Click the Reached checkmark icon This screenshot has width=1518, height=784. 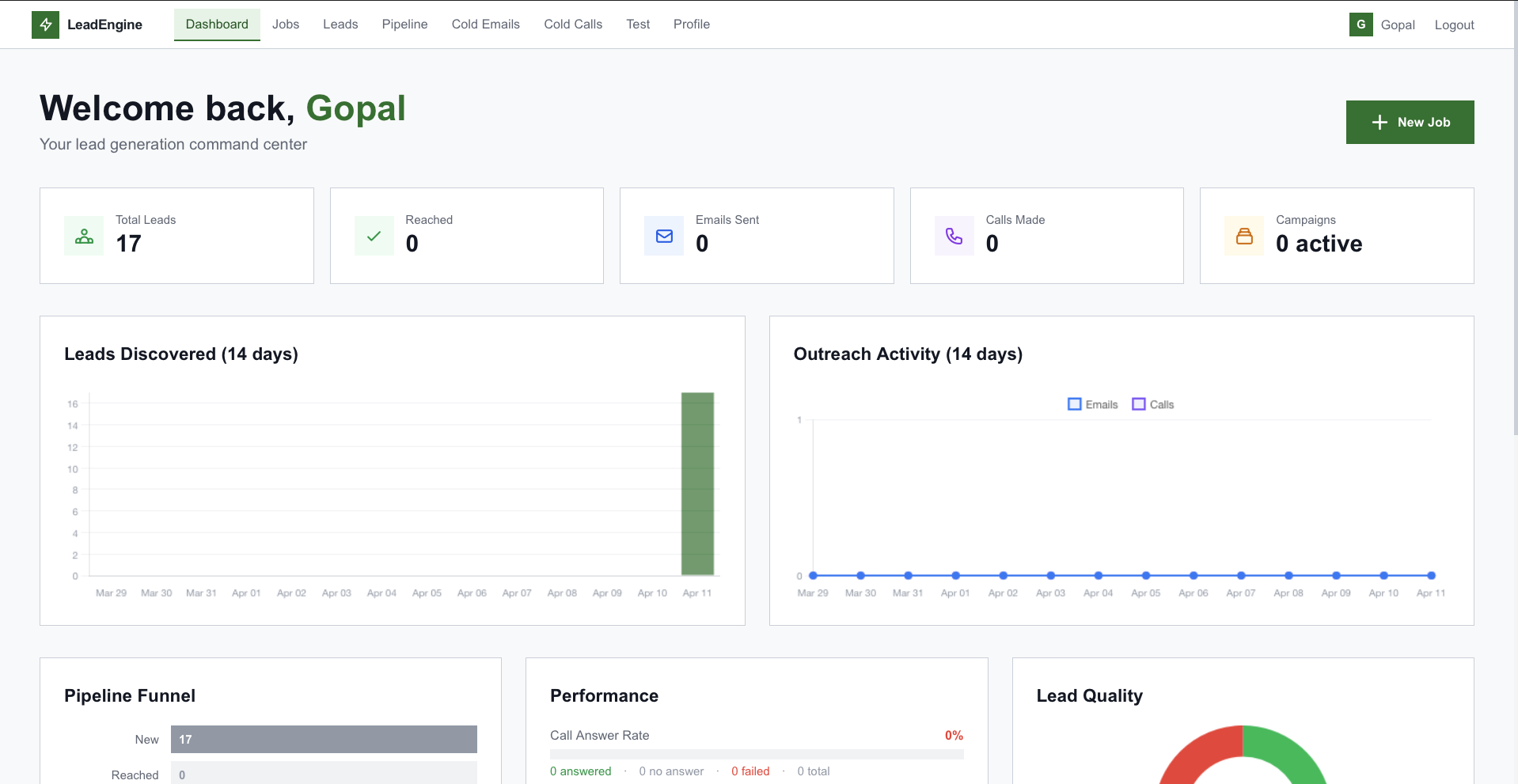[x=373, y=235]
